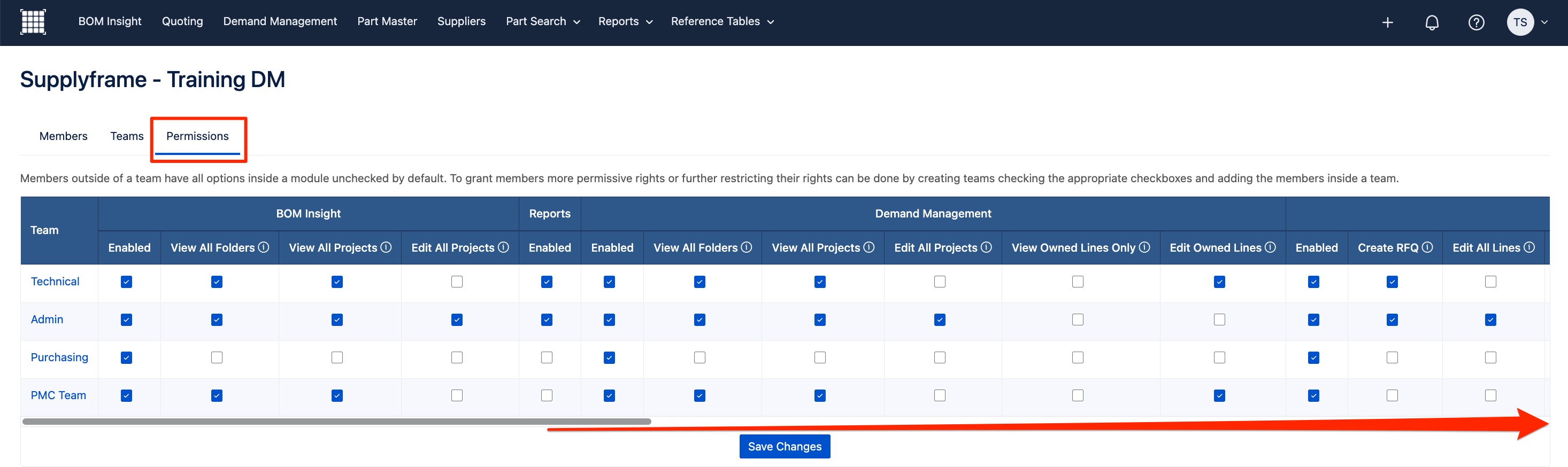Click the plus icon in top bar
1568x467 pixels.
(1387, 22)
